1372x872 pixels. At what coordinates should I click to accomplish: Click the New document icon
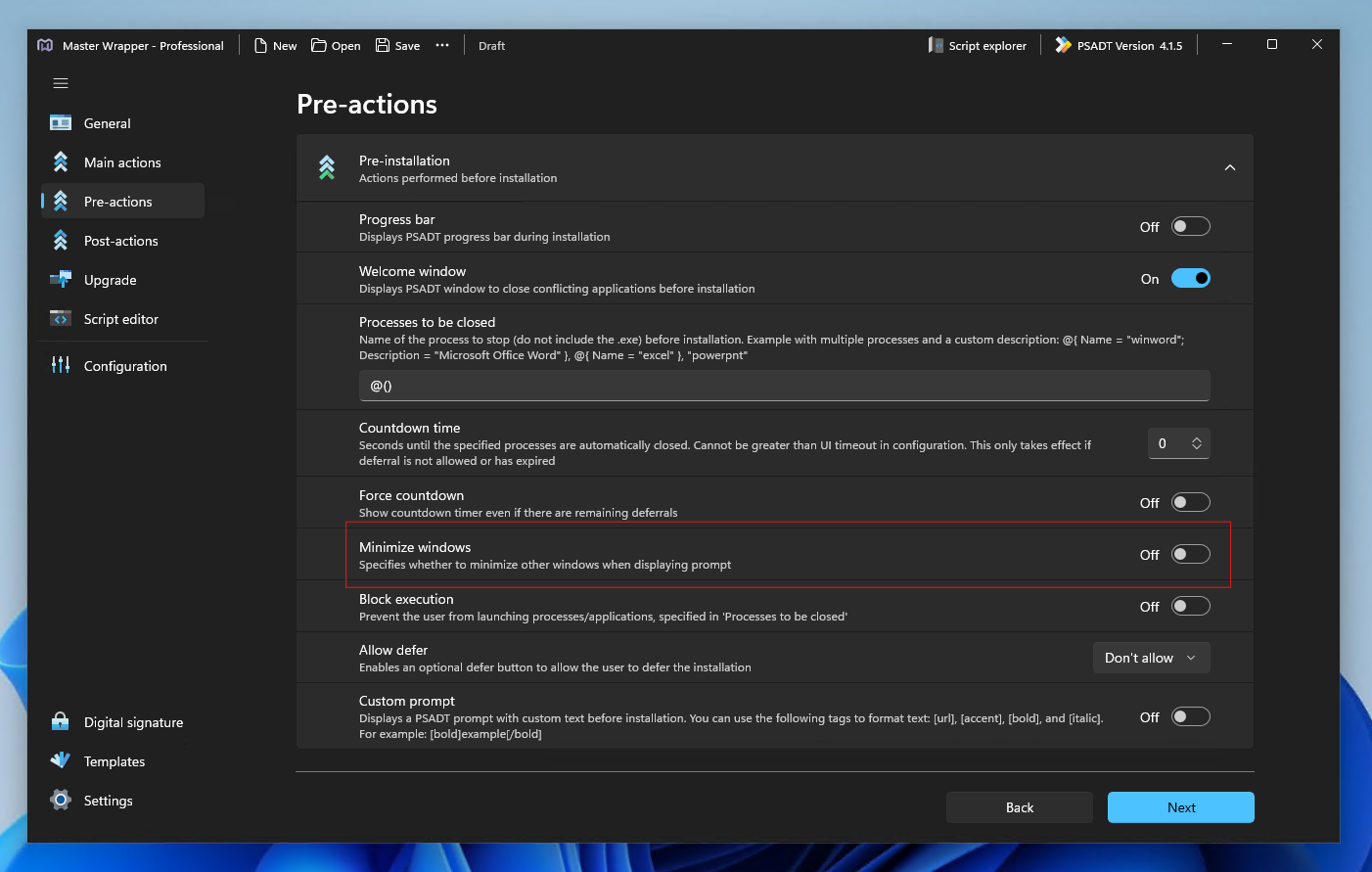[x=260, y=45]
